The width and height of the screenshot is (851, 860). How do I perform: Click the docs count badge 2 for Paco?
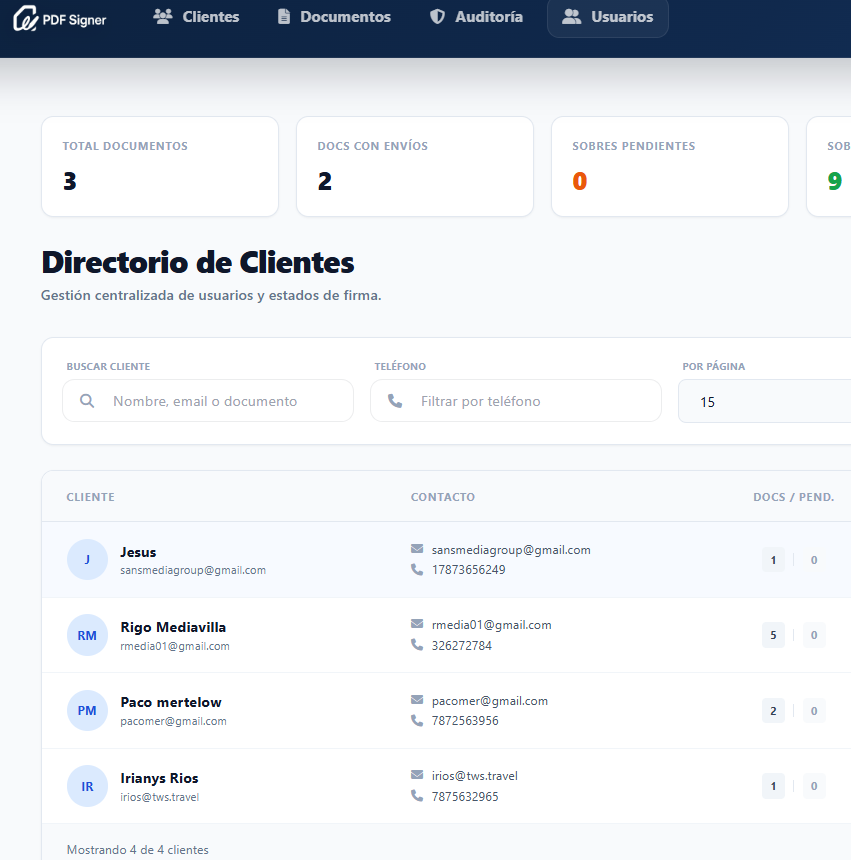773,711
